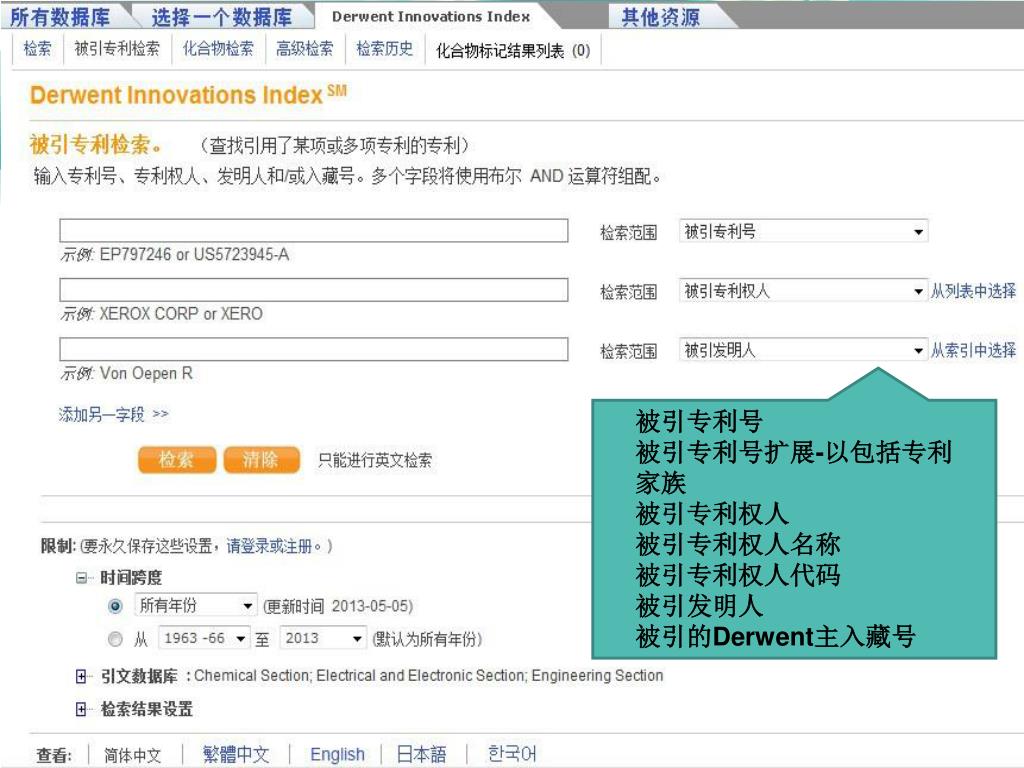Screen dimensions: 1024x768
Task: Open 化合物标记结果列表 (0)
Action: 513,50
